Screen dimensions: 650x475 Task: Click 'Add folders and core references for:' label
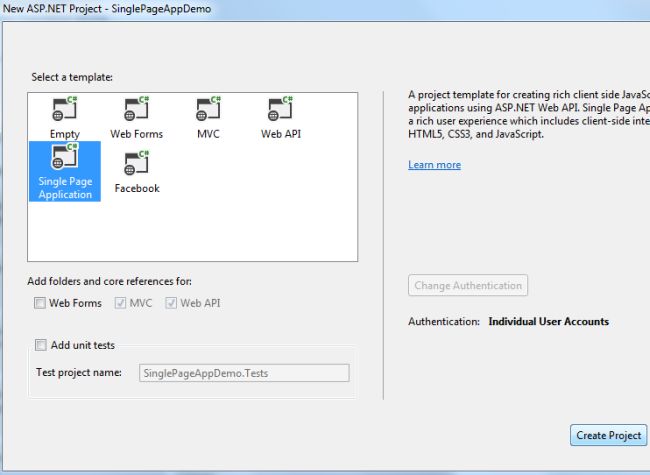point(109,281)
